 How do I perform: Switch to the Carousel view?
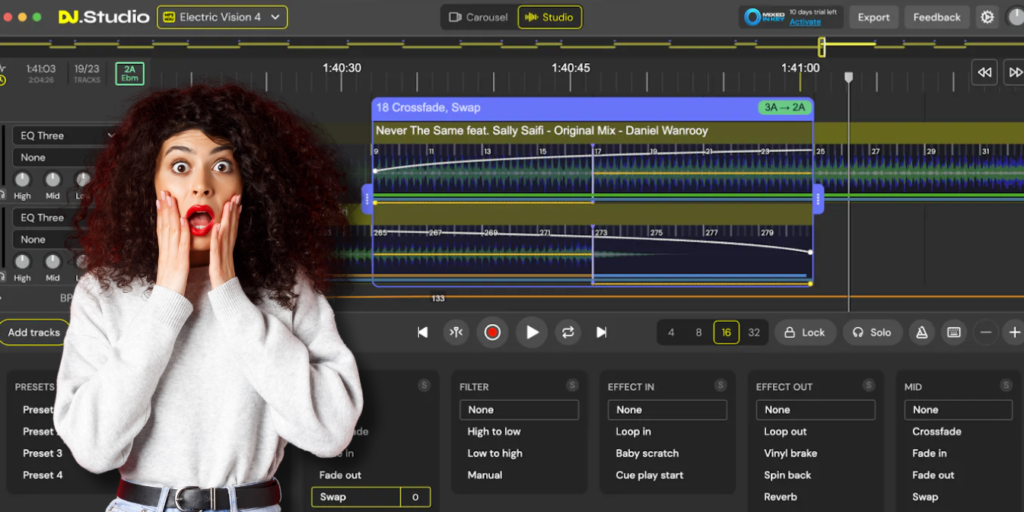(478, 17)
